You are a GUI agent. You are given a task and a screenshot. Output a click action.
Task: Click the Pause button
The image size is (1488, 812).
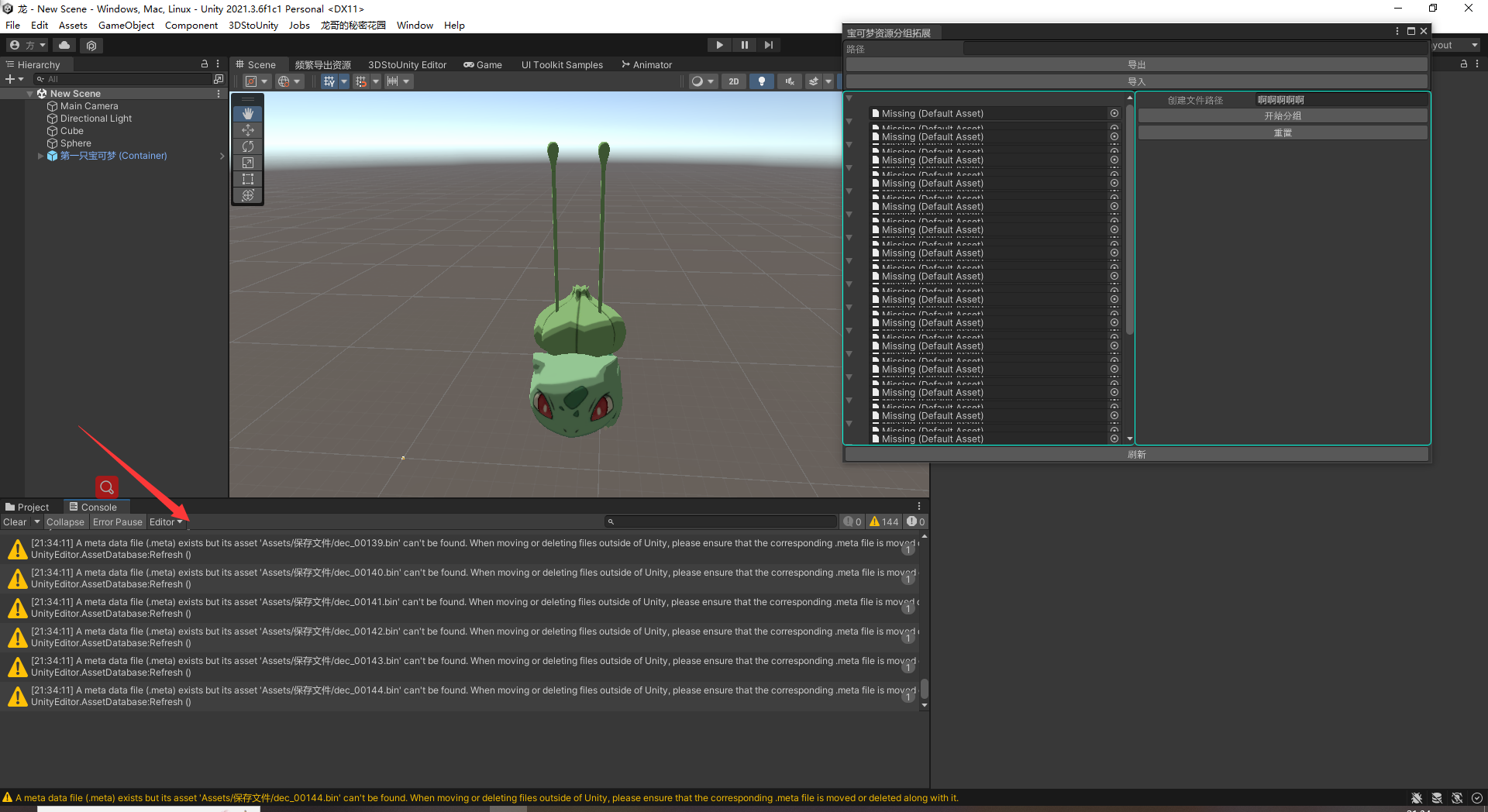pyautogui.click(x=744, y=45)
